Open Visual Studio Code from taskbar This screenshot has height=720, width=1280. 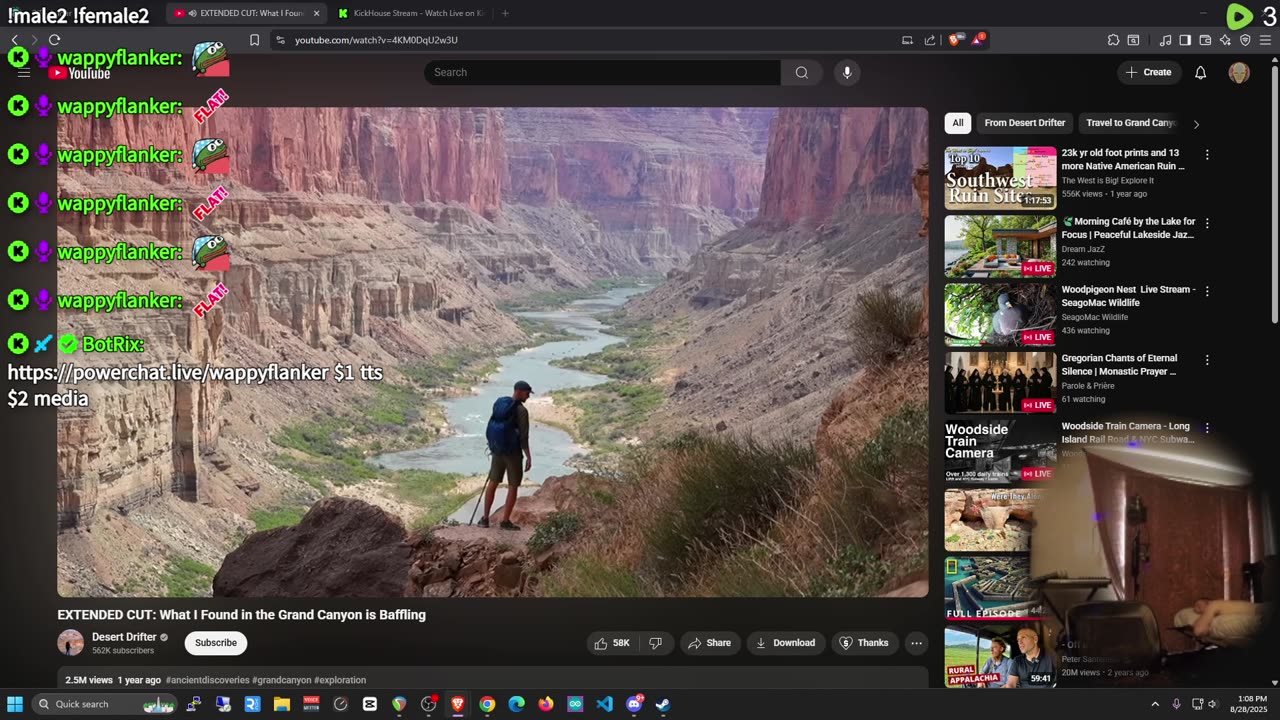pos(604,704)
